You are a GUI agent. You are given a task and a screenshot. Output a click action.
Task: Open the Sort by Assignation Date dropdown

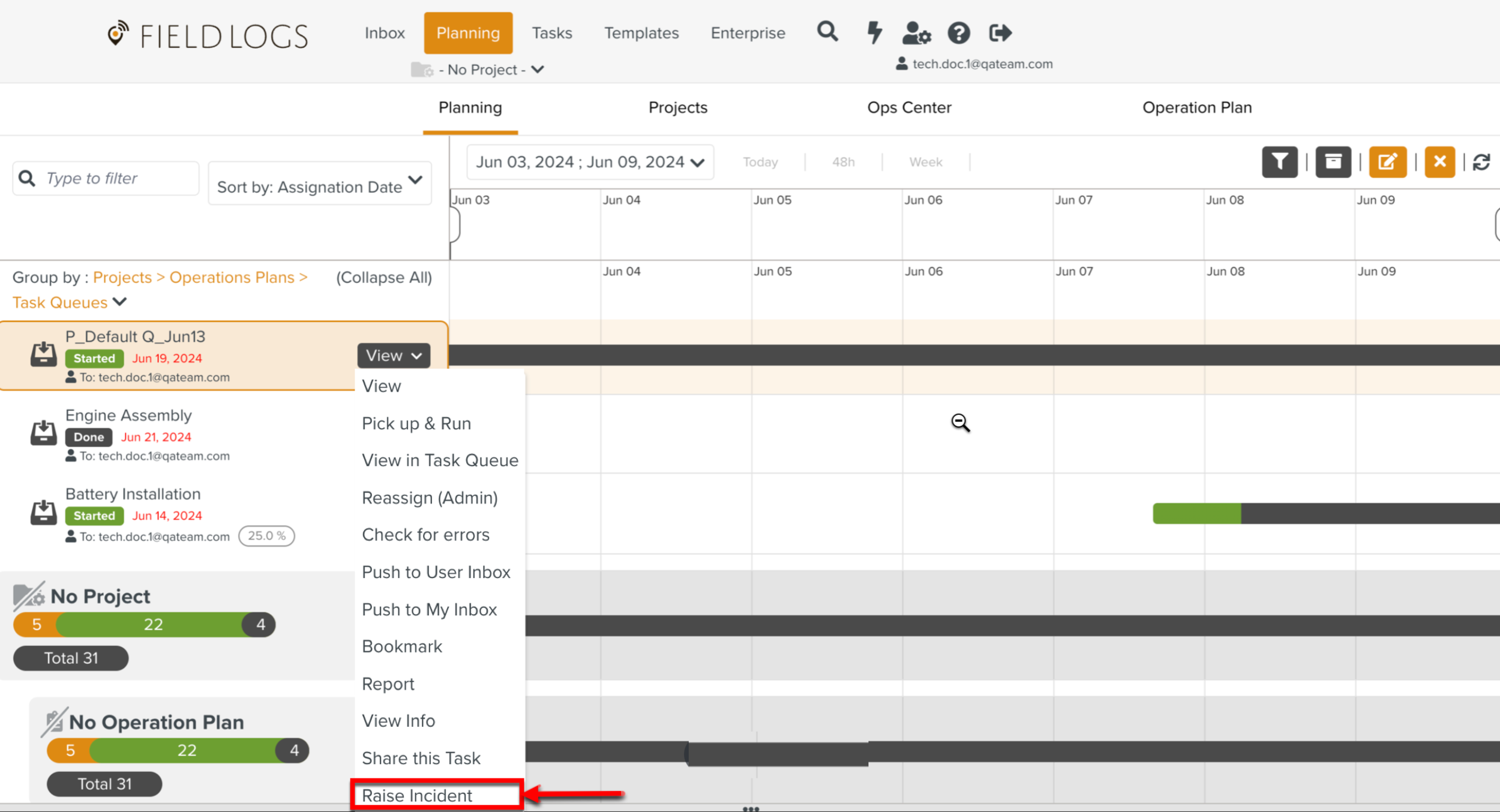coord(319,184)
